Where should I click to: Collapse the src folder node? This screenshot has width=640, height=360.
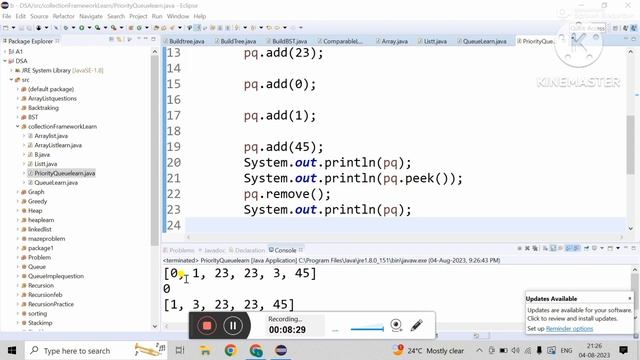tap(11, 80)
